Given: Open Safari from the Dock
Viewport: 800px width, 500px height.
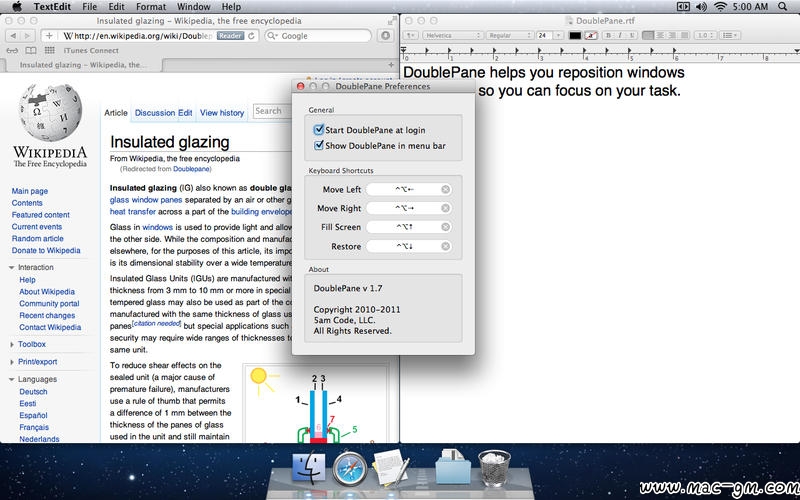Looking at the screenshot, I should (349, 468).
